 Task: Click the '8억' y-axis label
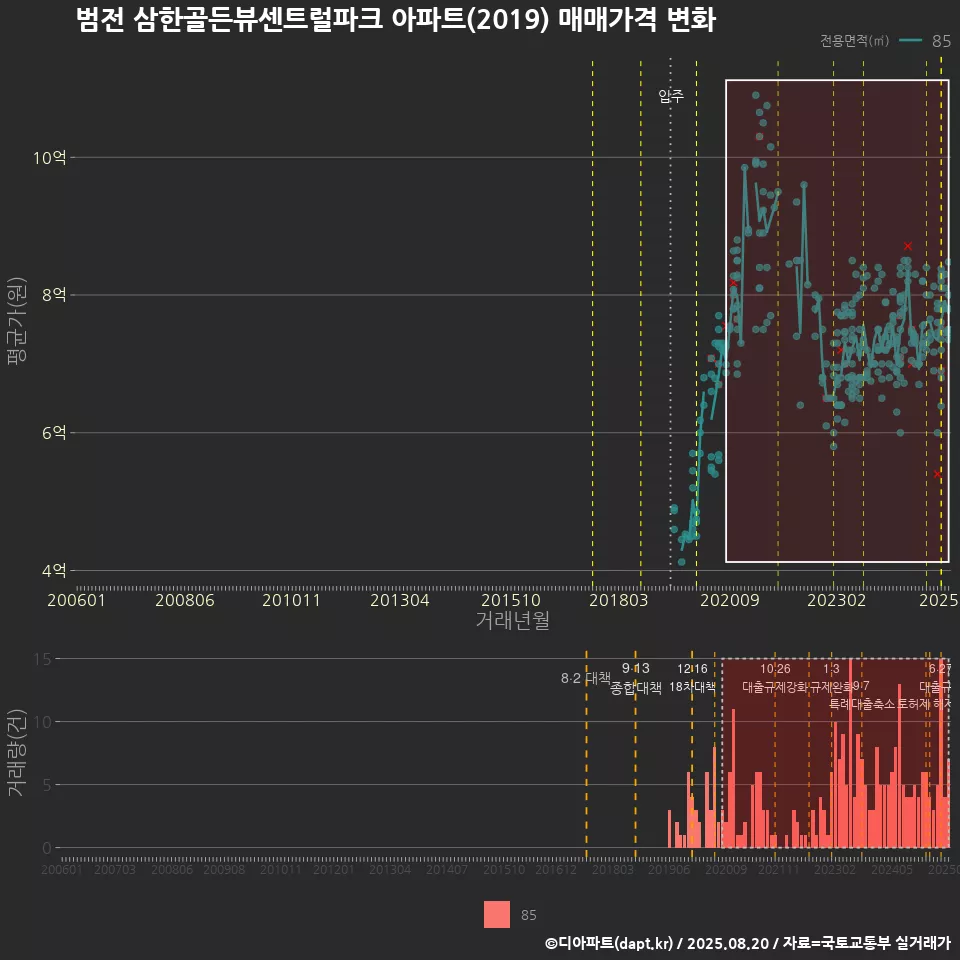pos(54,295)
